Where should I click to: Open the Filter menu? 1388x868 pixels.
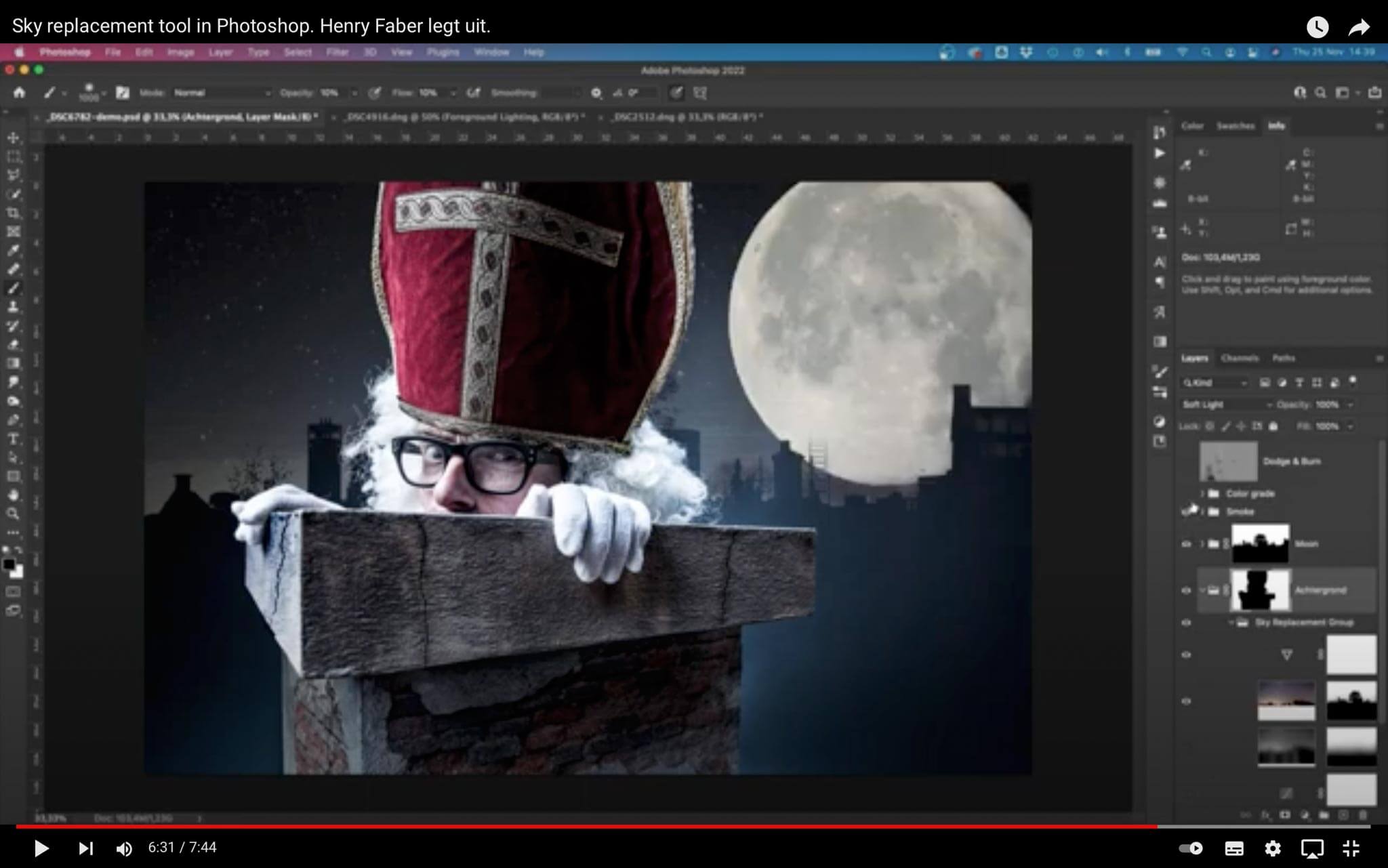pyautogui.click(x=337, y=52)
